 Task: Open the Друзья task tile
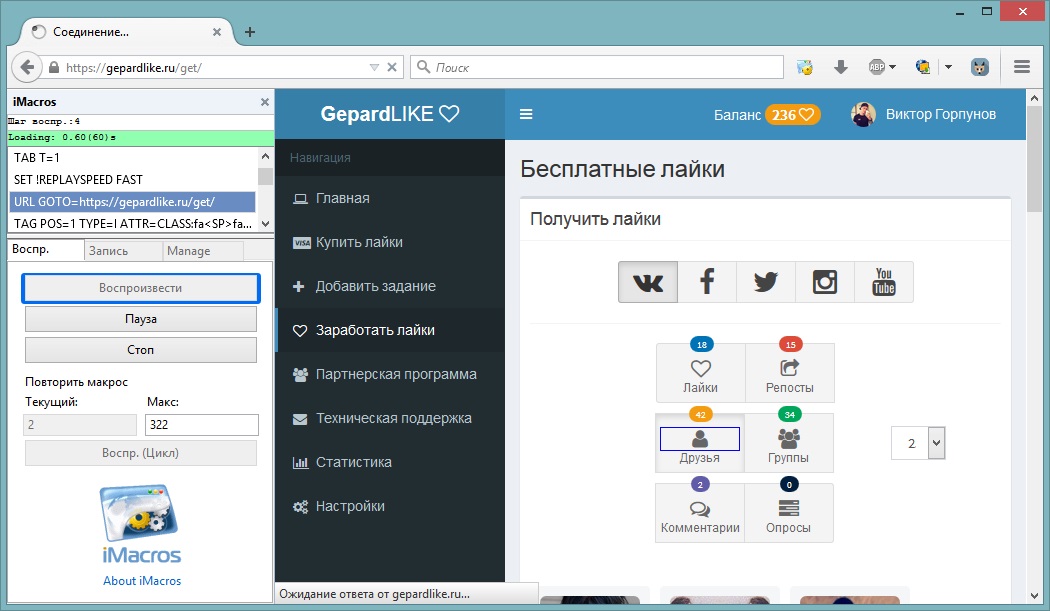point(700,443)
